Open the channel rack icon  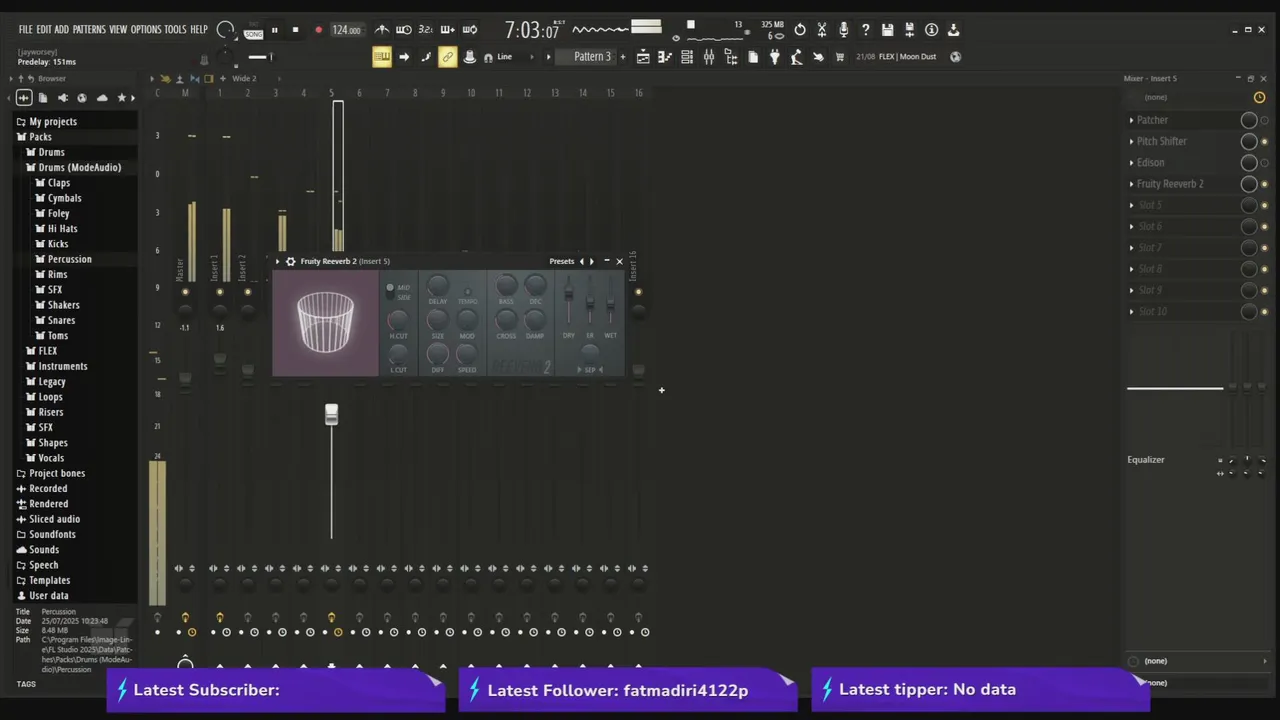(687, 57)
